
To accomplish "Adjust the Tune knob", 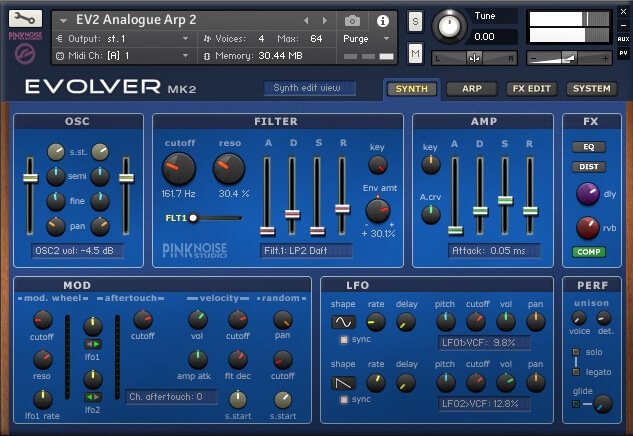I will (449, 26).
